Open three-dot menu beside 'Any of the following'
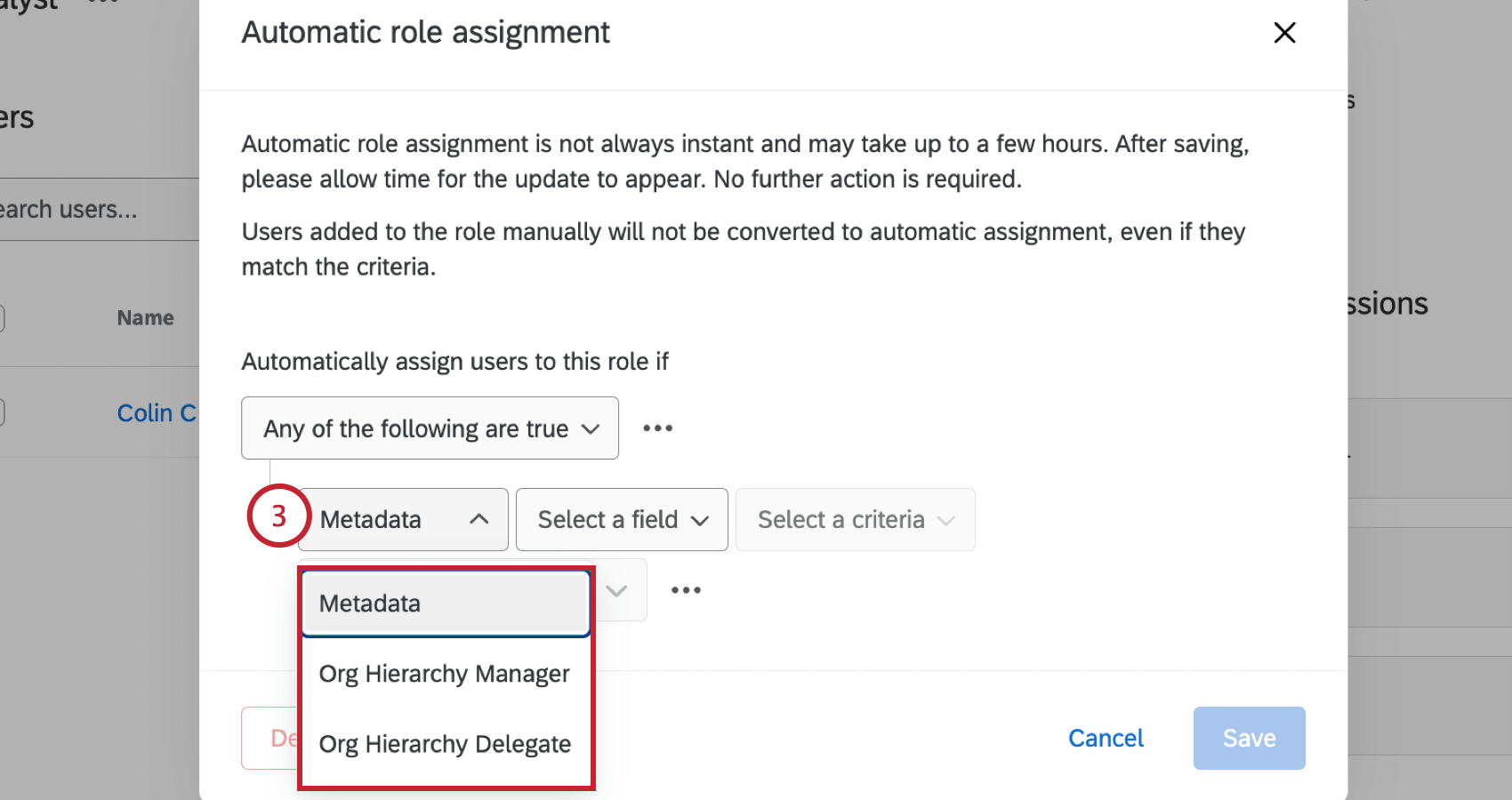This screenshot has height=800, width=1512. coord(657,428)
